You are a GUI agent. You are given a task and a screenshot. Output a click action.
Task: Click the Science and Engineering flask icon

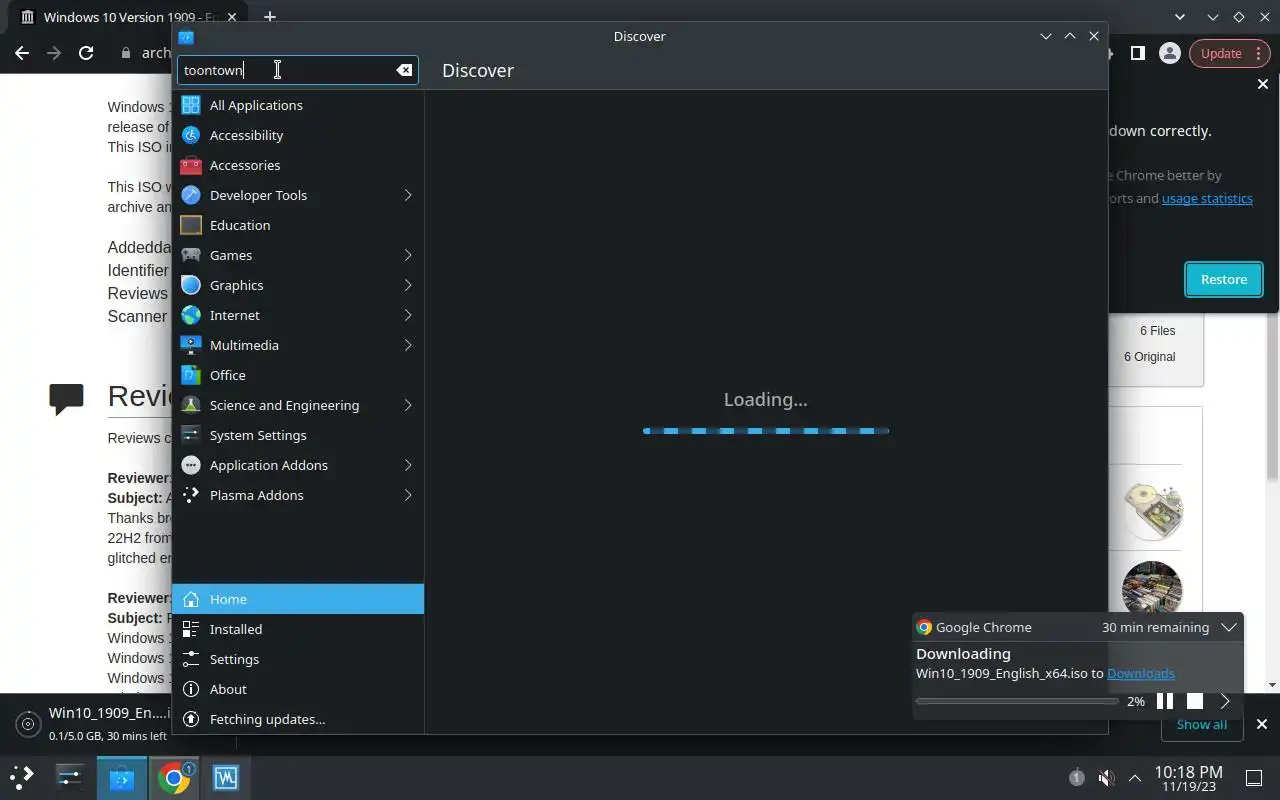click(x=191, y=405)
